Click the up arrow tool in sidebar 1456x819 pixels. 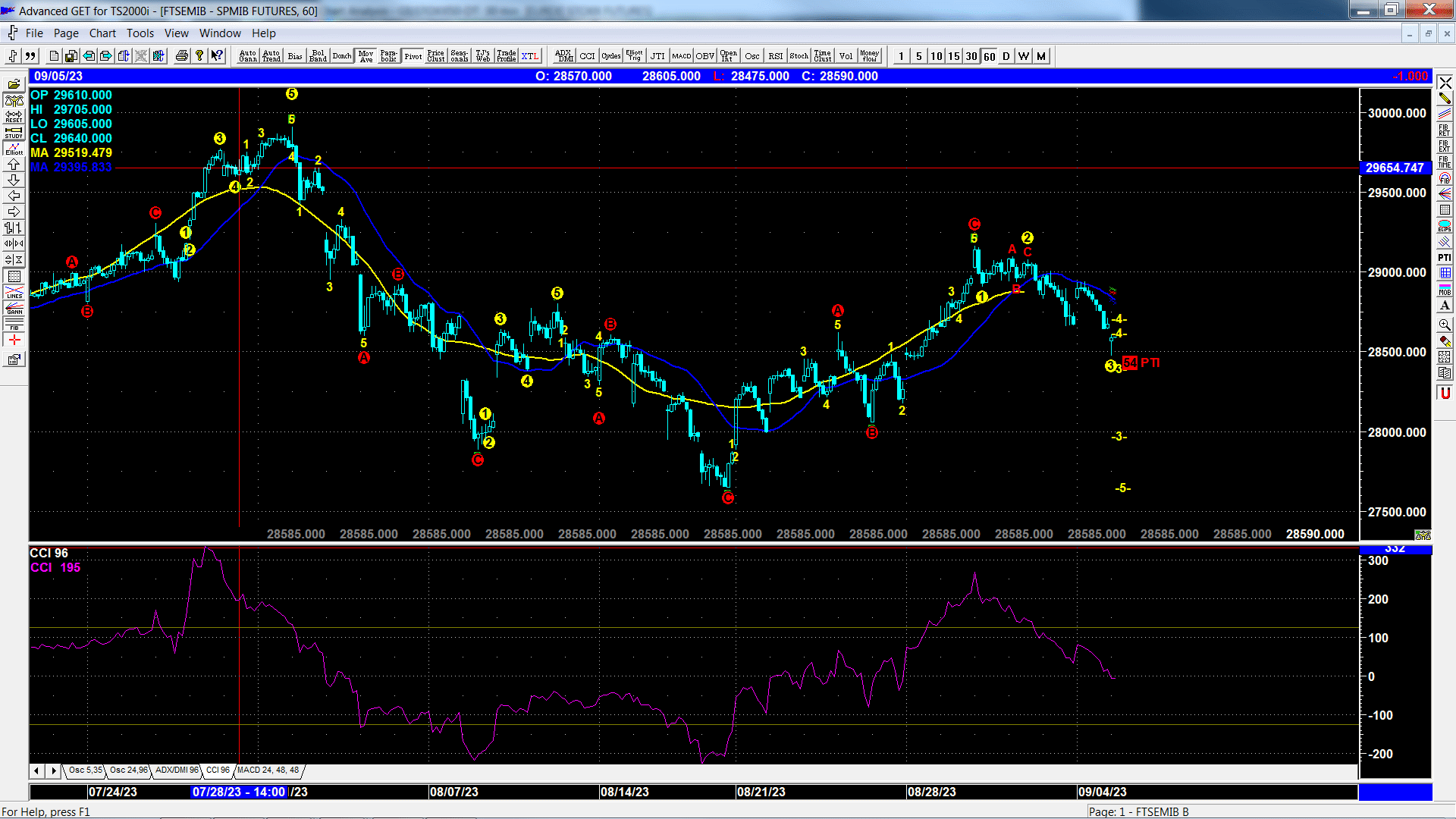[14, 164]
